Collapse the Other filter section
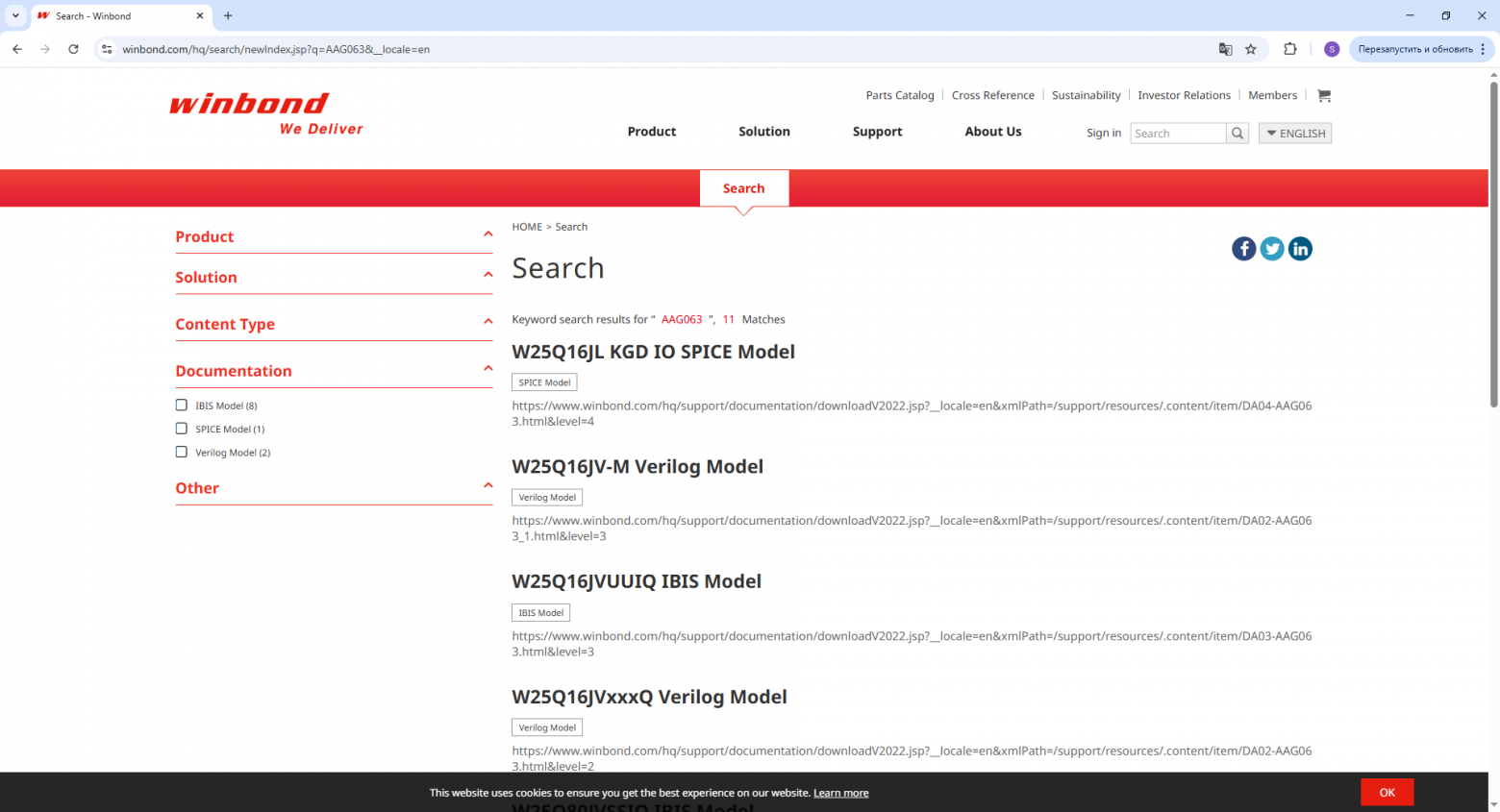Viewport: 1500px width, 812px height. click(488, 485)
